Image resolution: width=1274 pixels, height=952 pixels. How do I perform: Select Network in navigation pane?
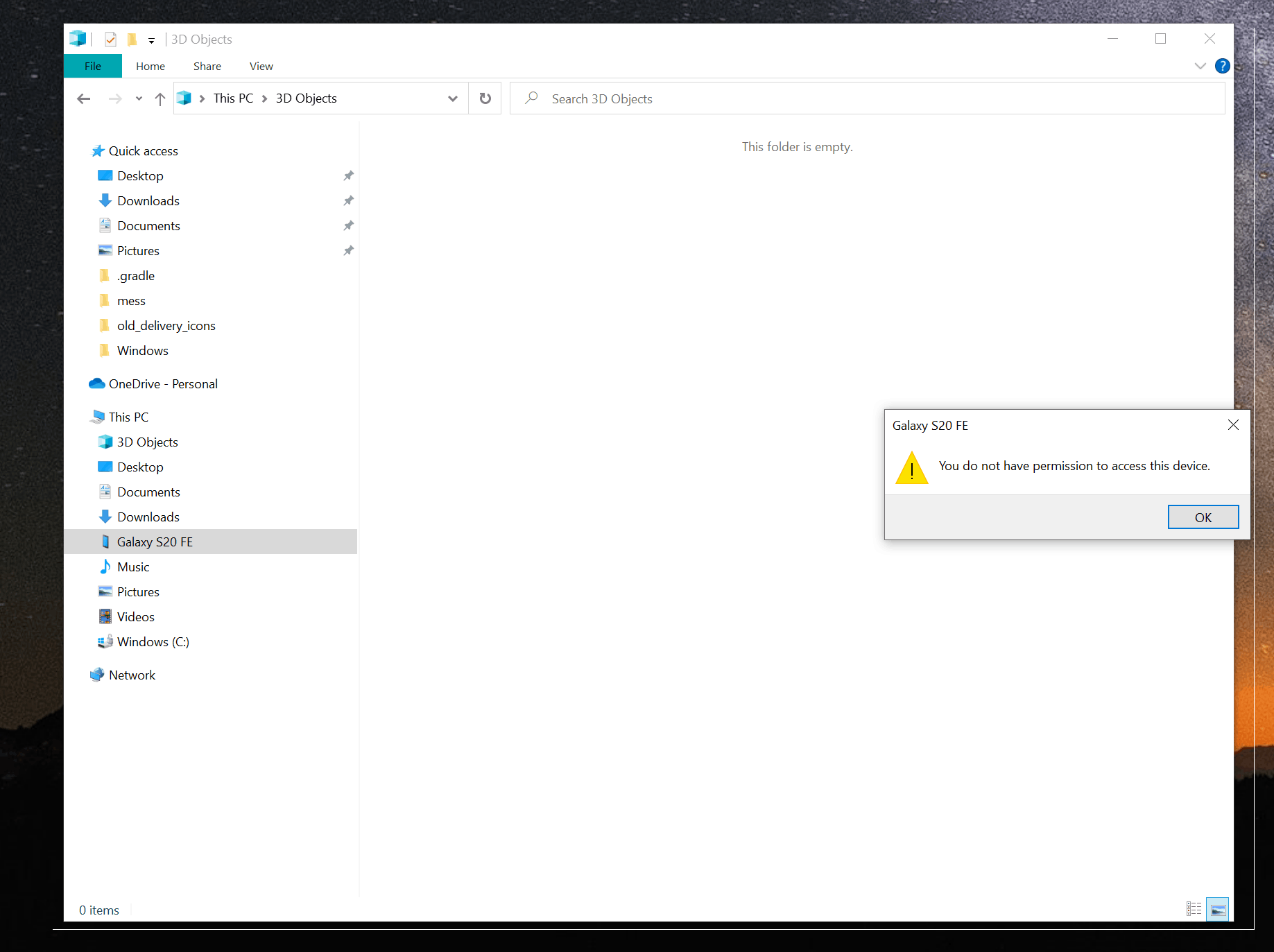132,675
